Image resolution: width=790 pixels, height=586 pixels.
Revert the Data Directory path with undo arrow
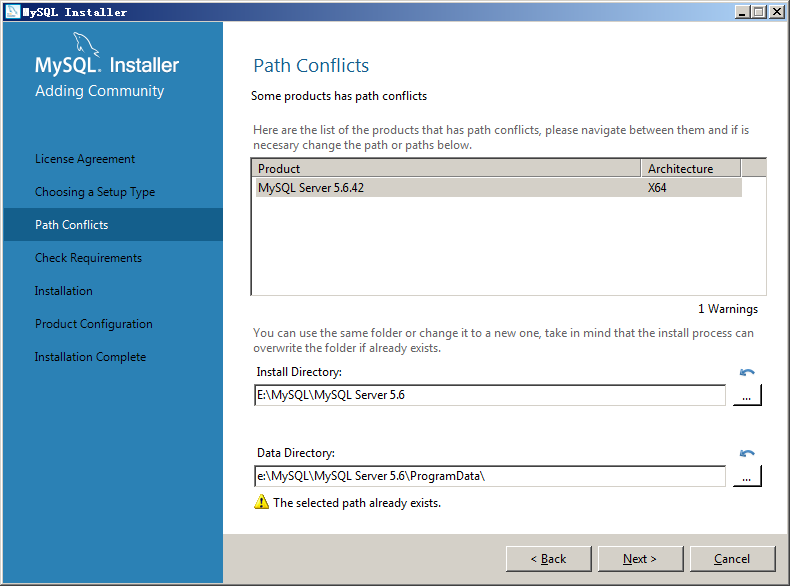point(747,453)
